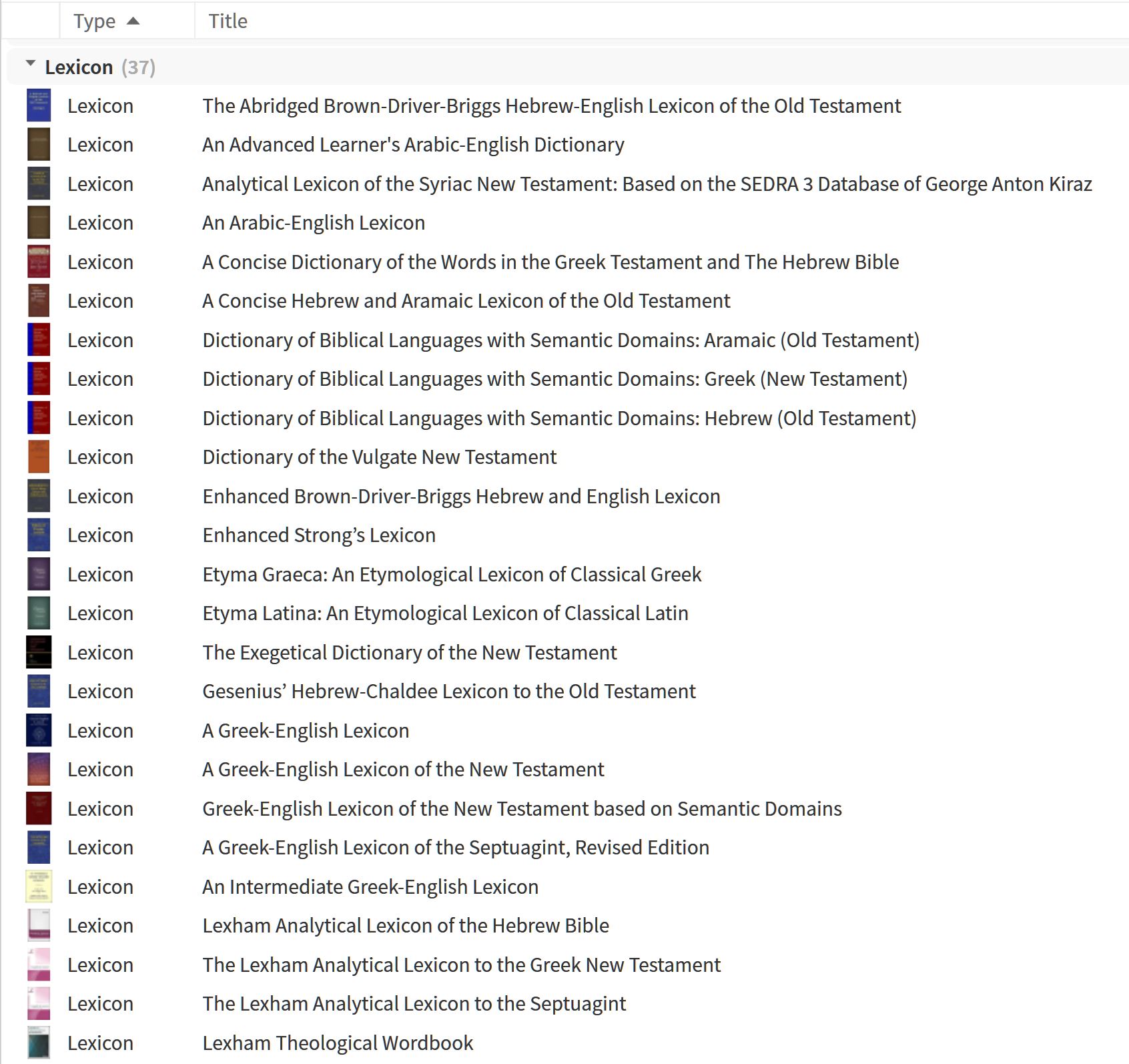1129x1064 pixels.
Task: Click the Exegetical Dictionary dark cover thumbnail
Action: (x=38, y=652)
